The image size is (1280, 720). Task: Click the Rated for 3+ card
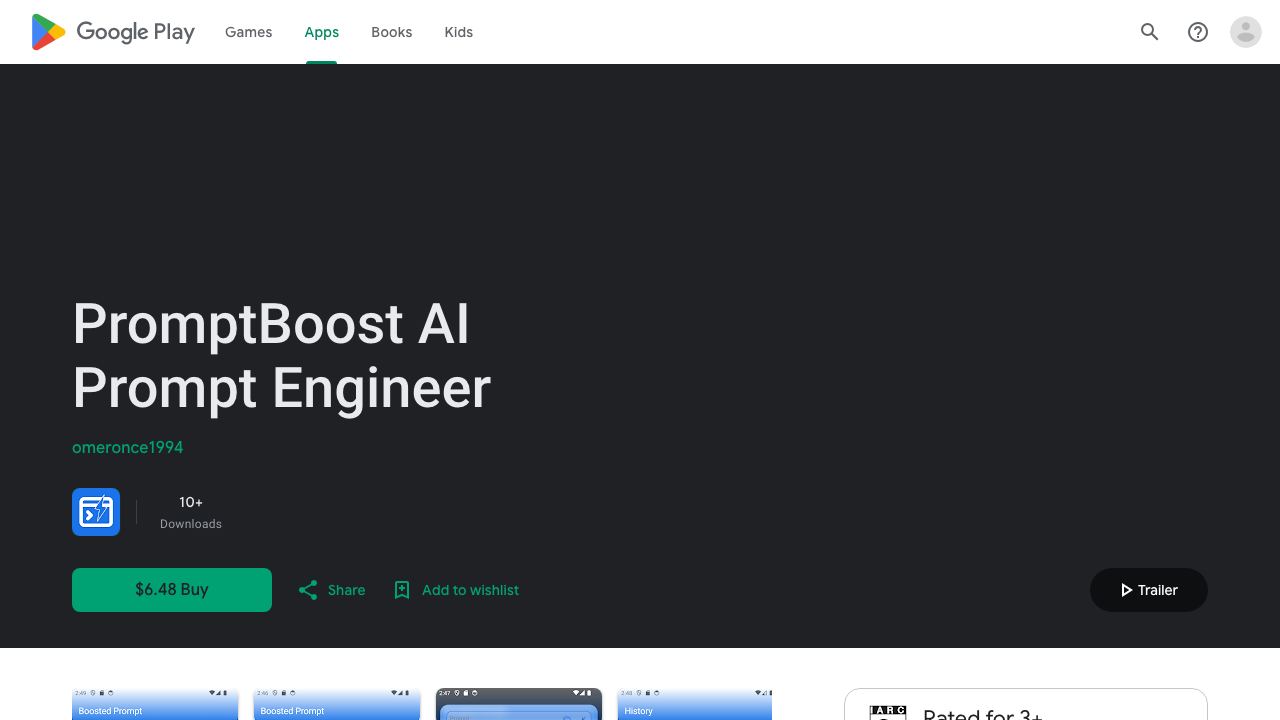tap(1026, 705)
